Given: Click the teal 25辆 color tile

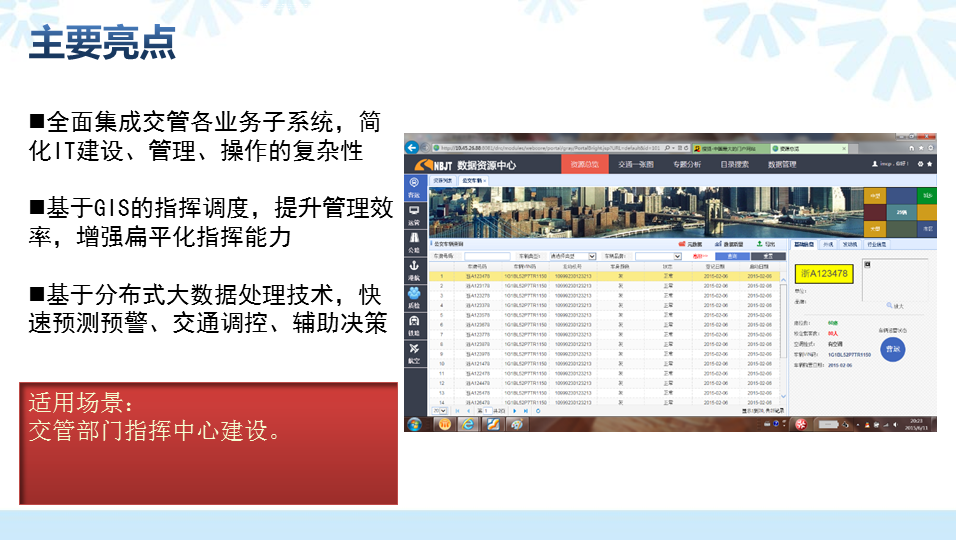Looking at the screenshot, I should 901,212.
